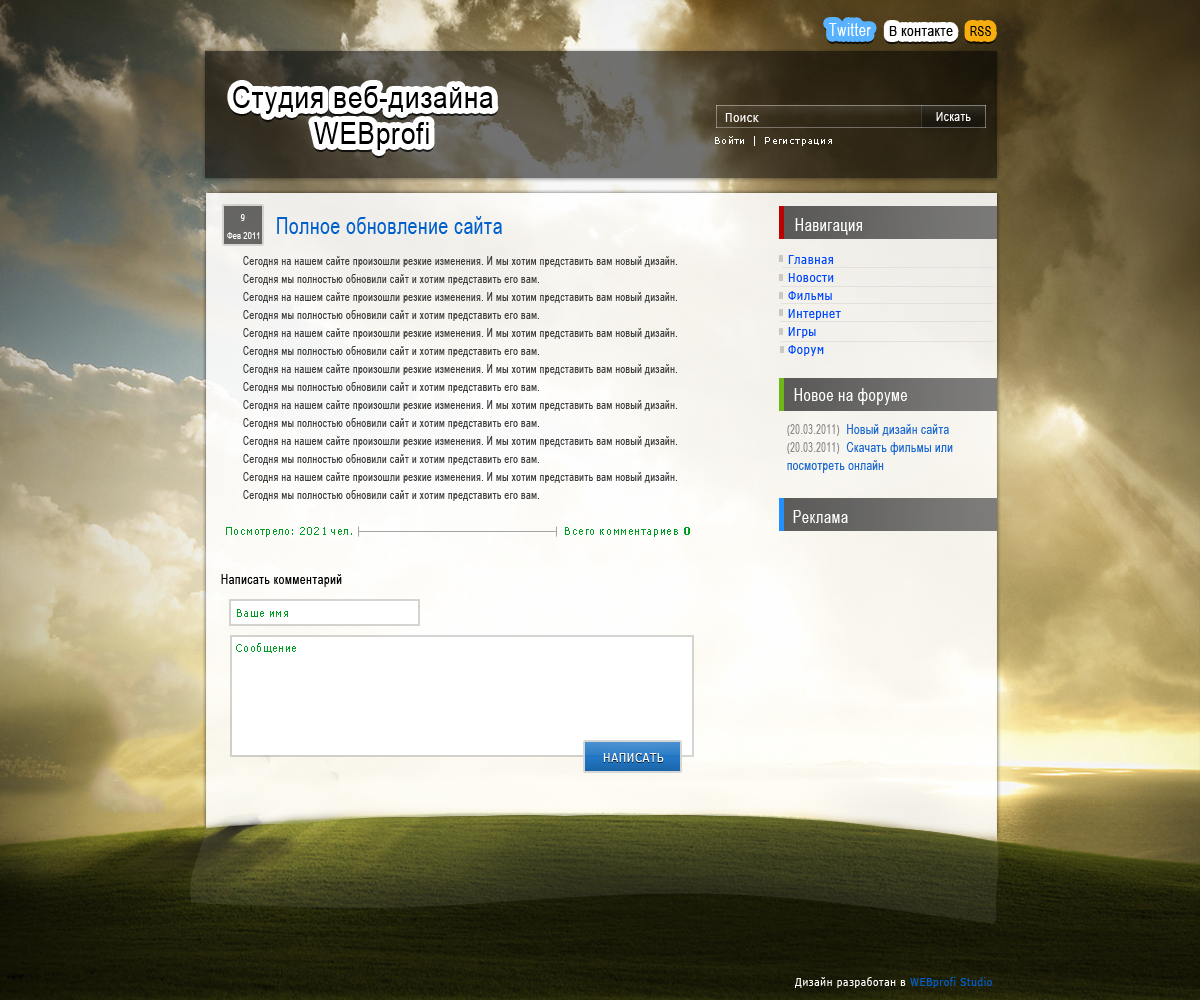This screenshot has width=1200, height=1000.
Task: Click the Навигация sidebar heading
Action: [888, 224]
